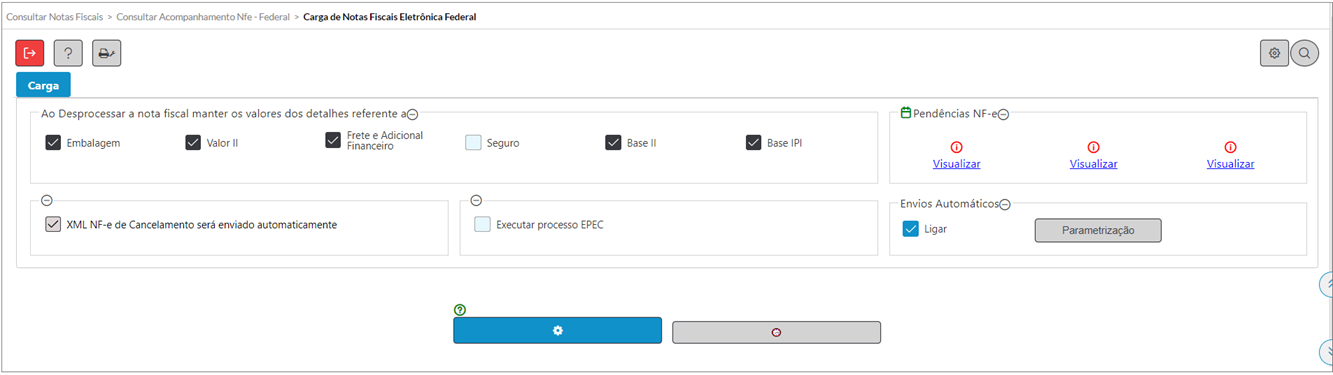Collapse the Envios Automáticos group
The height and width of the screenshot is (375, 1333).
click(1005, 204)
